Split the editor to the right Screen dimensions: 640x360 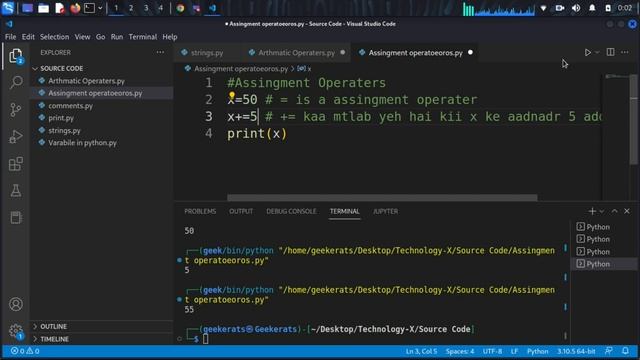pyautogui.click(x=610, y=52)
